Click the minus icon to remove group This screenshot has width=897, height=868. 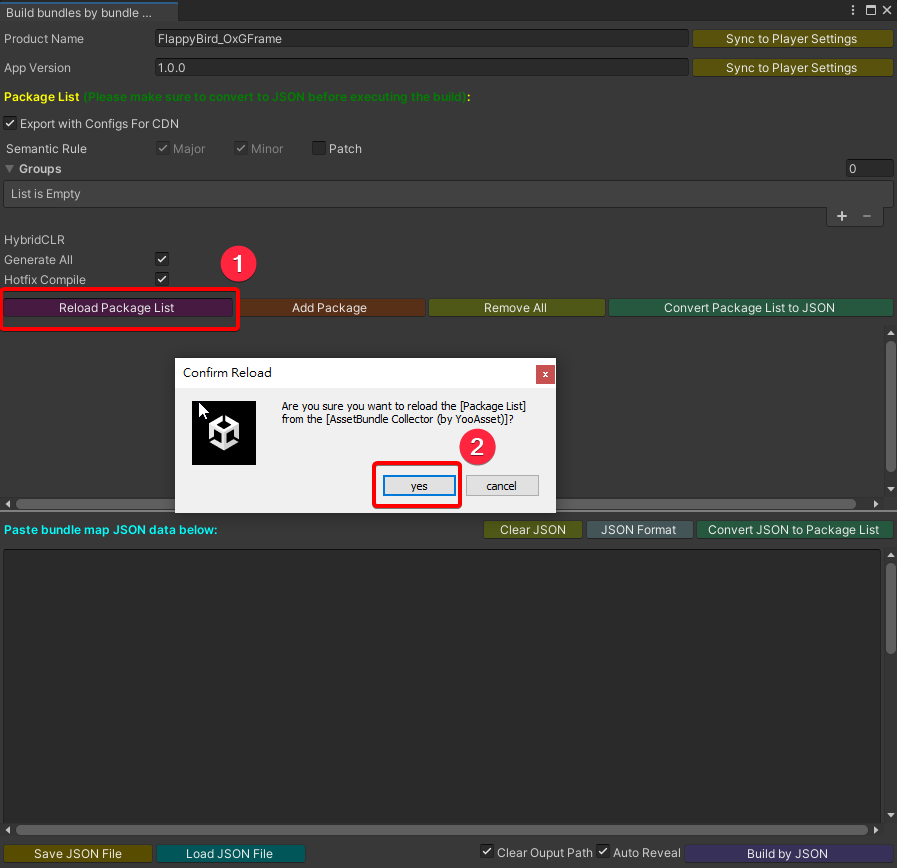(867, 216)
